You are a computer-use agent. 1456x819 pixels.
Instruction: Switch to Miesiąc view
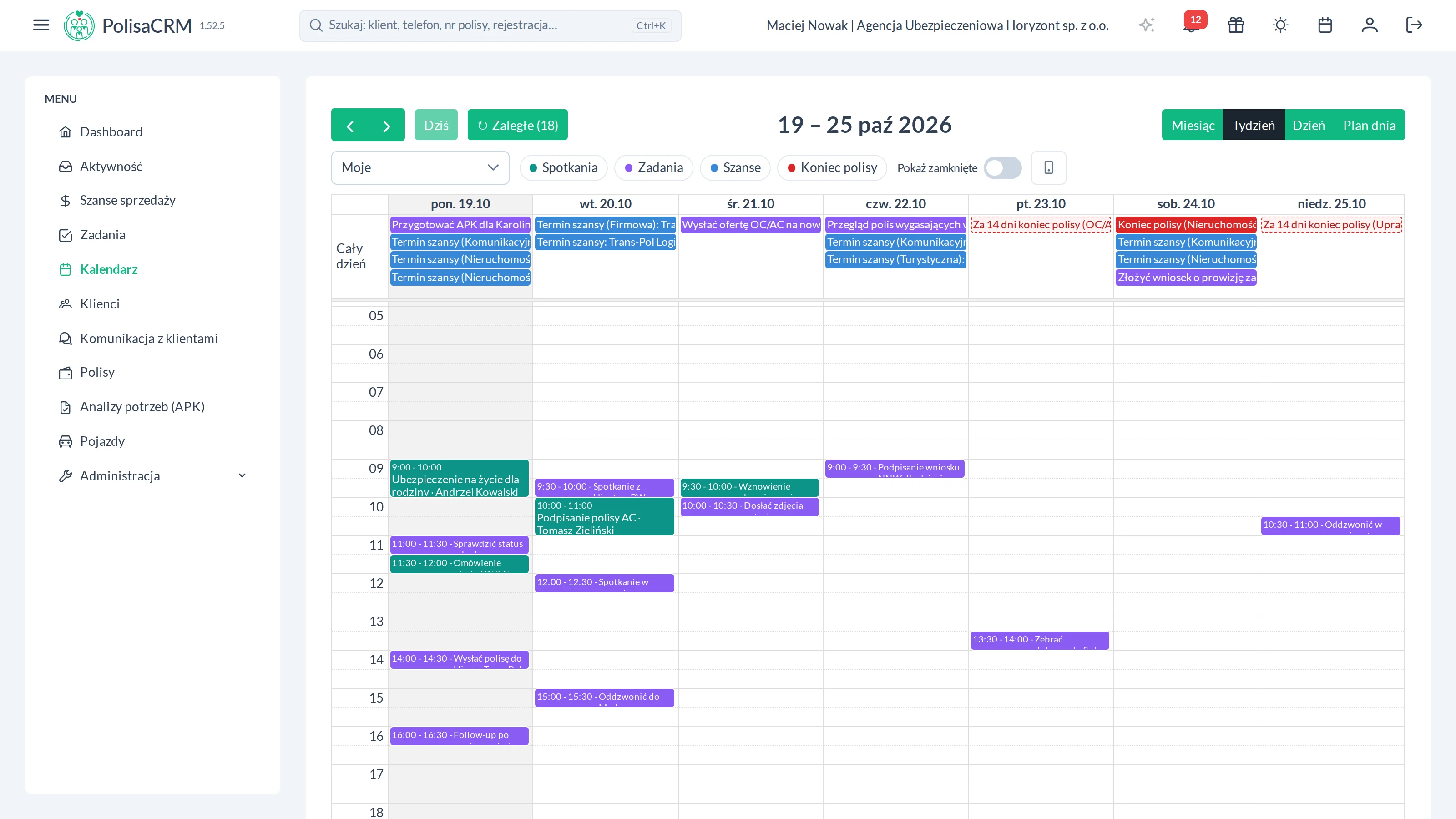click(x=1193, y=125)
